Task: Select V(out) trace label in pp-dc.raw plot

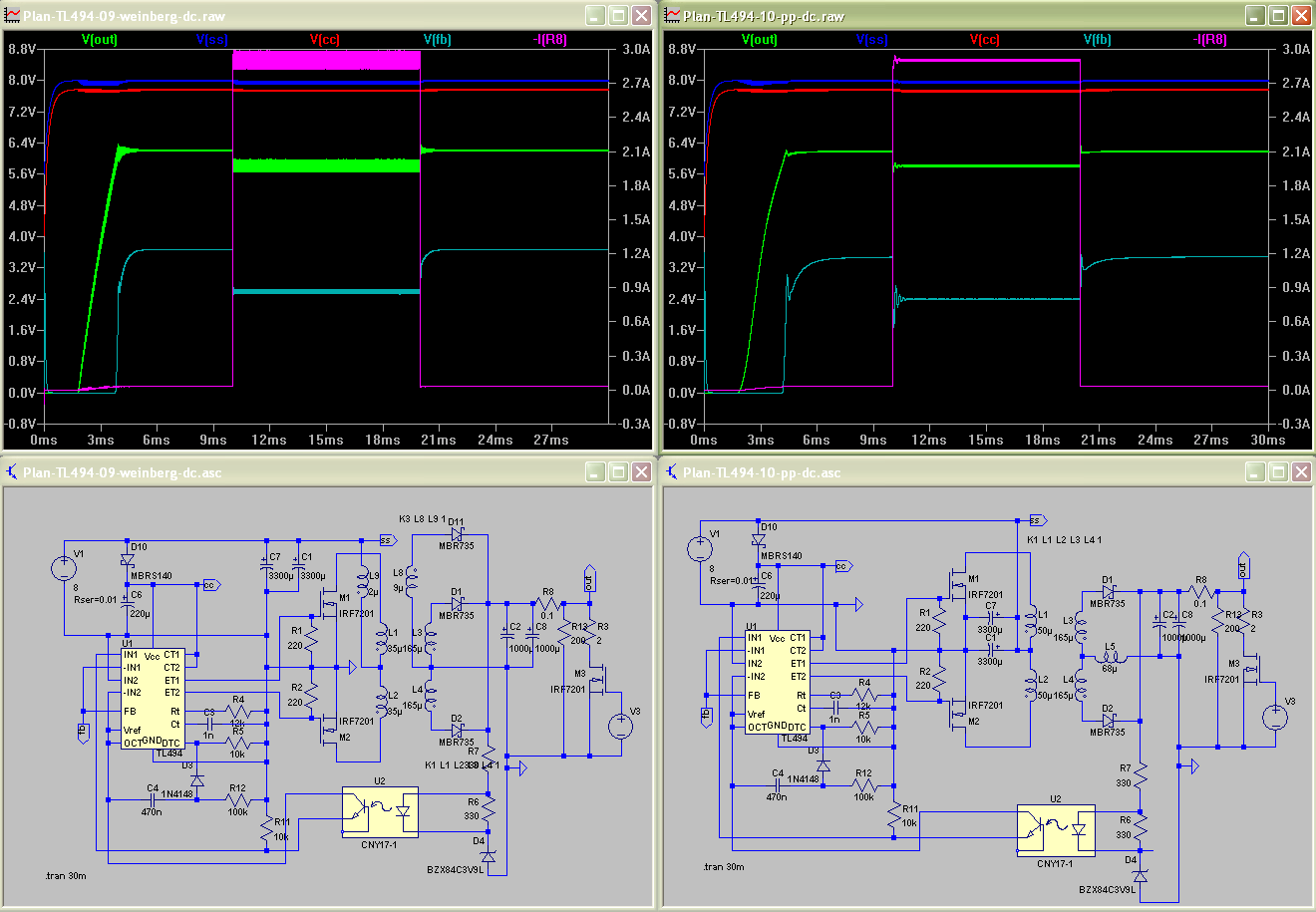Action: click(759, 39)
